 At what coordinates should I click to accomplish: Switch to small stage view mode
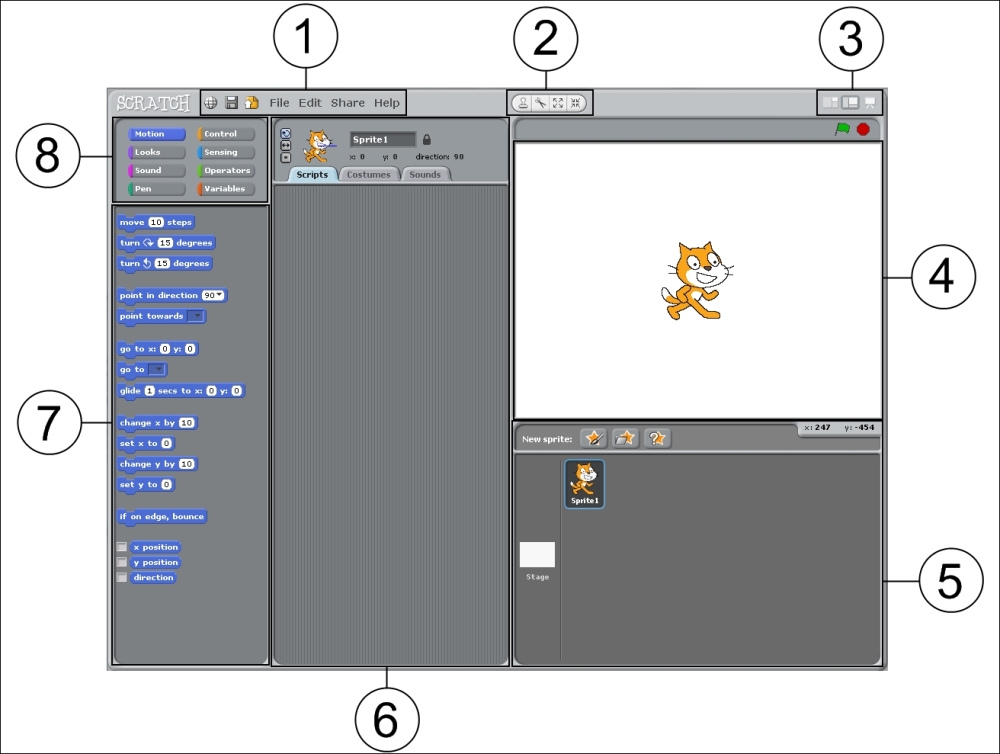830,103
